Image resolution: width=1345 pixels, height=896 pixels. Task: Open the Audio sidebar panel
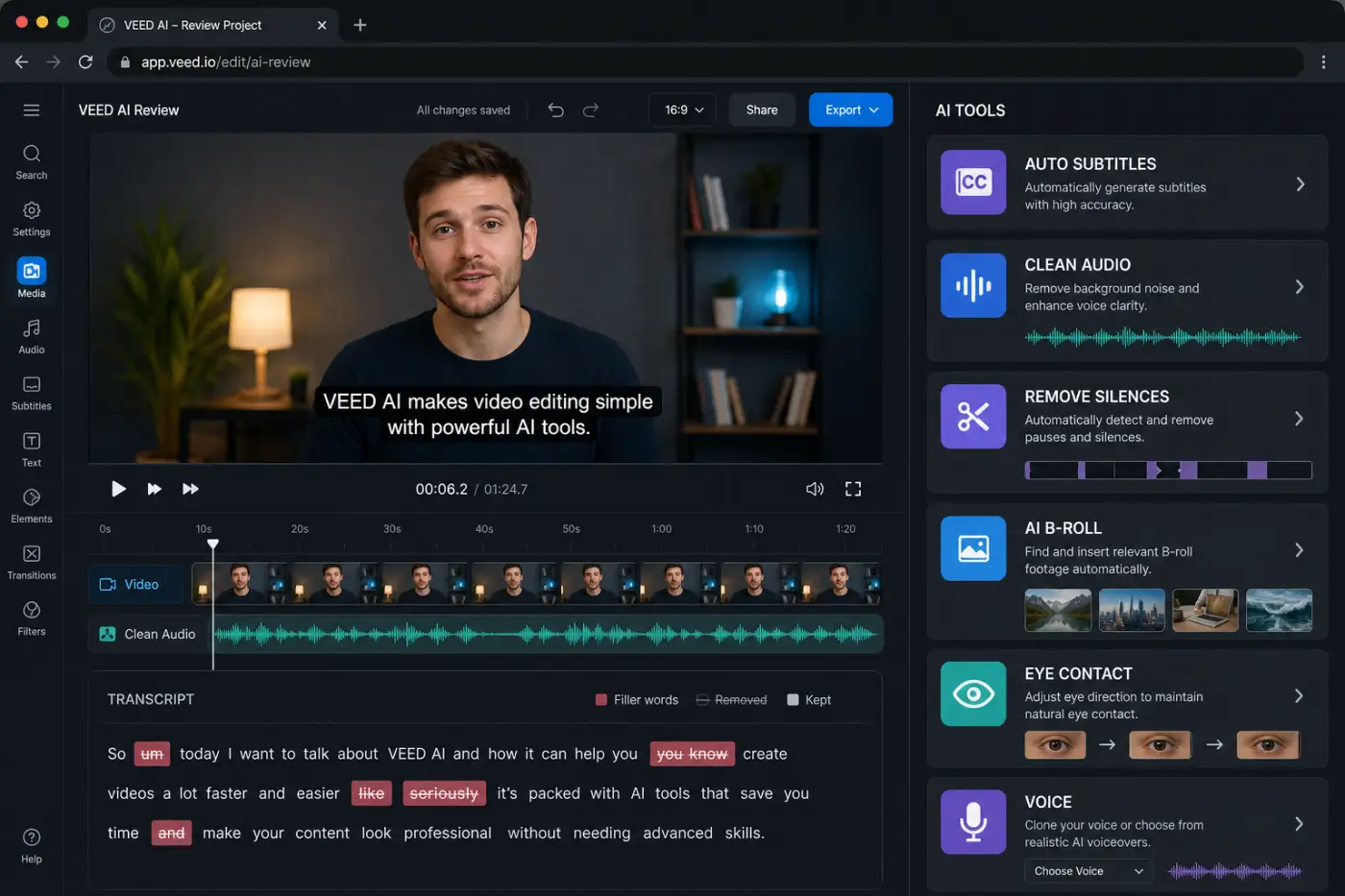(x=32, y=336)
